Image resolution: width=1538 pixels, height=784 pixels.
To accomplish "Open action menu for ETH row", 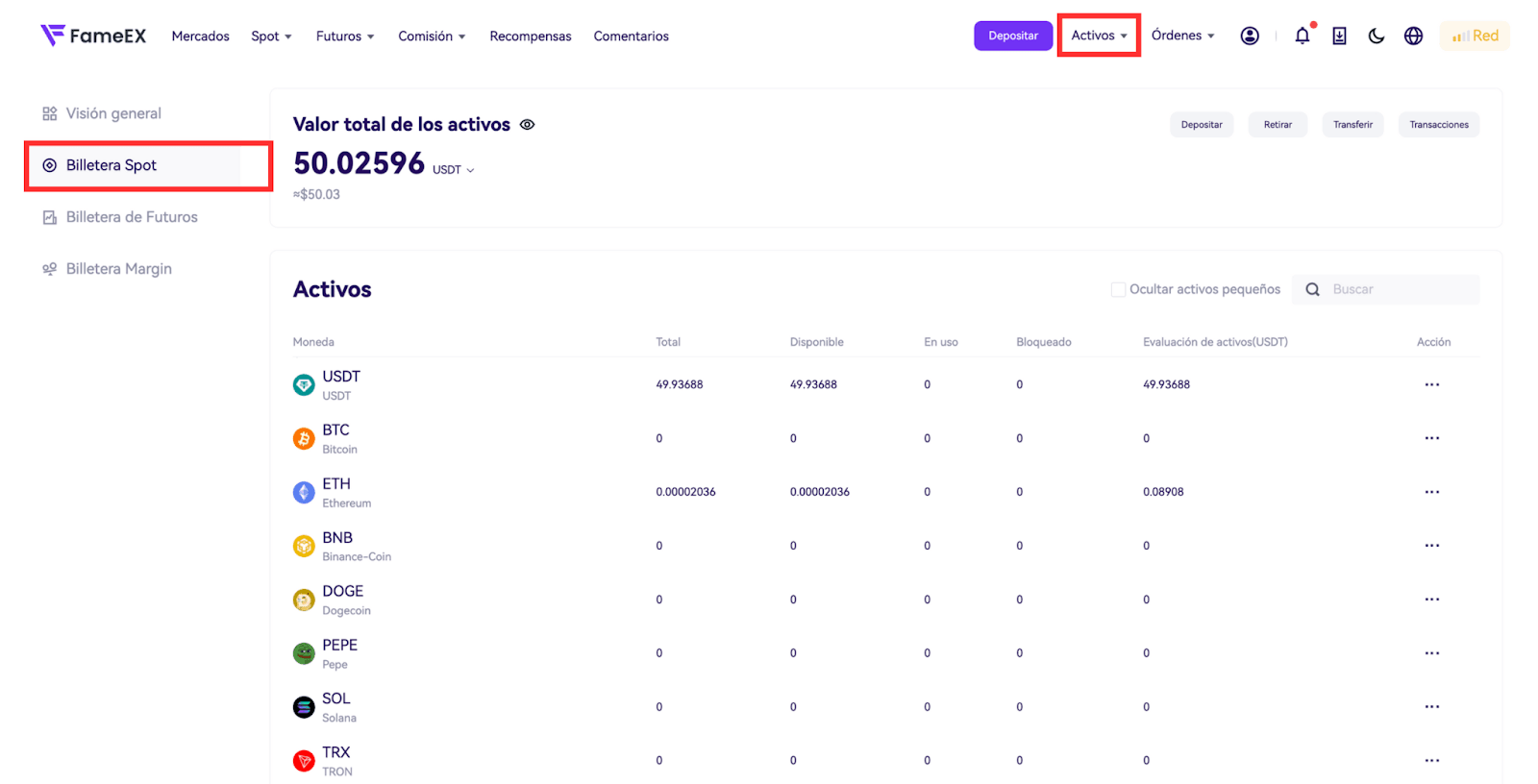I will 1432,492.
